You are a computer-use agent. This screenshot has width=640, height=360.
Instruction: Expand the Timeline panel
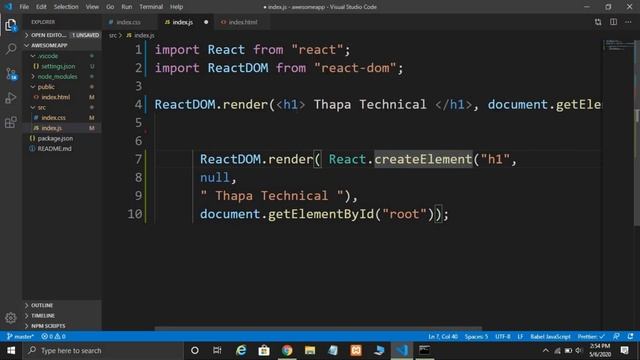pos(62,316)
